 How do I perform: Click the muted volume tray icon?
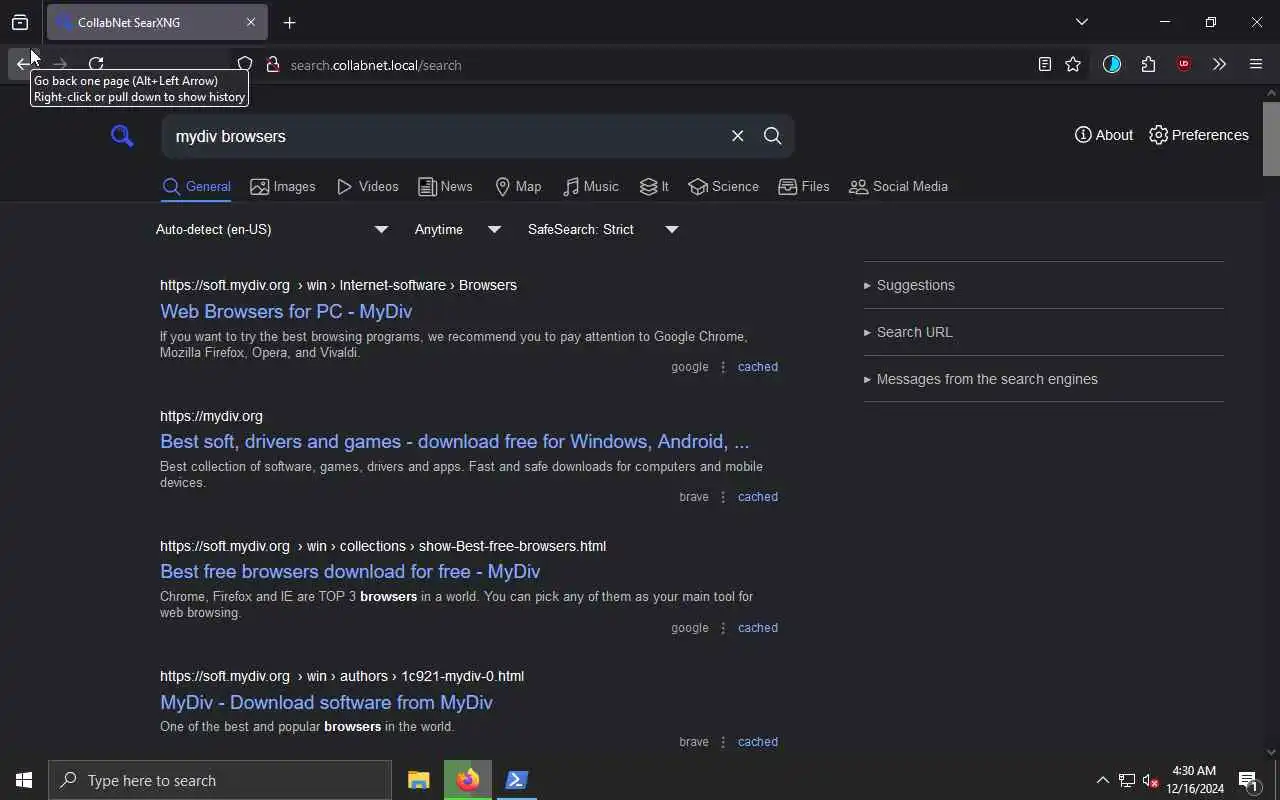[1150, 780]
